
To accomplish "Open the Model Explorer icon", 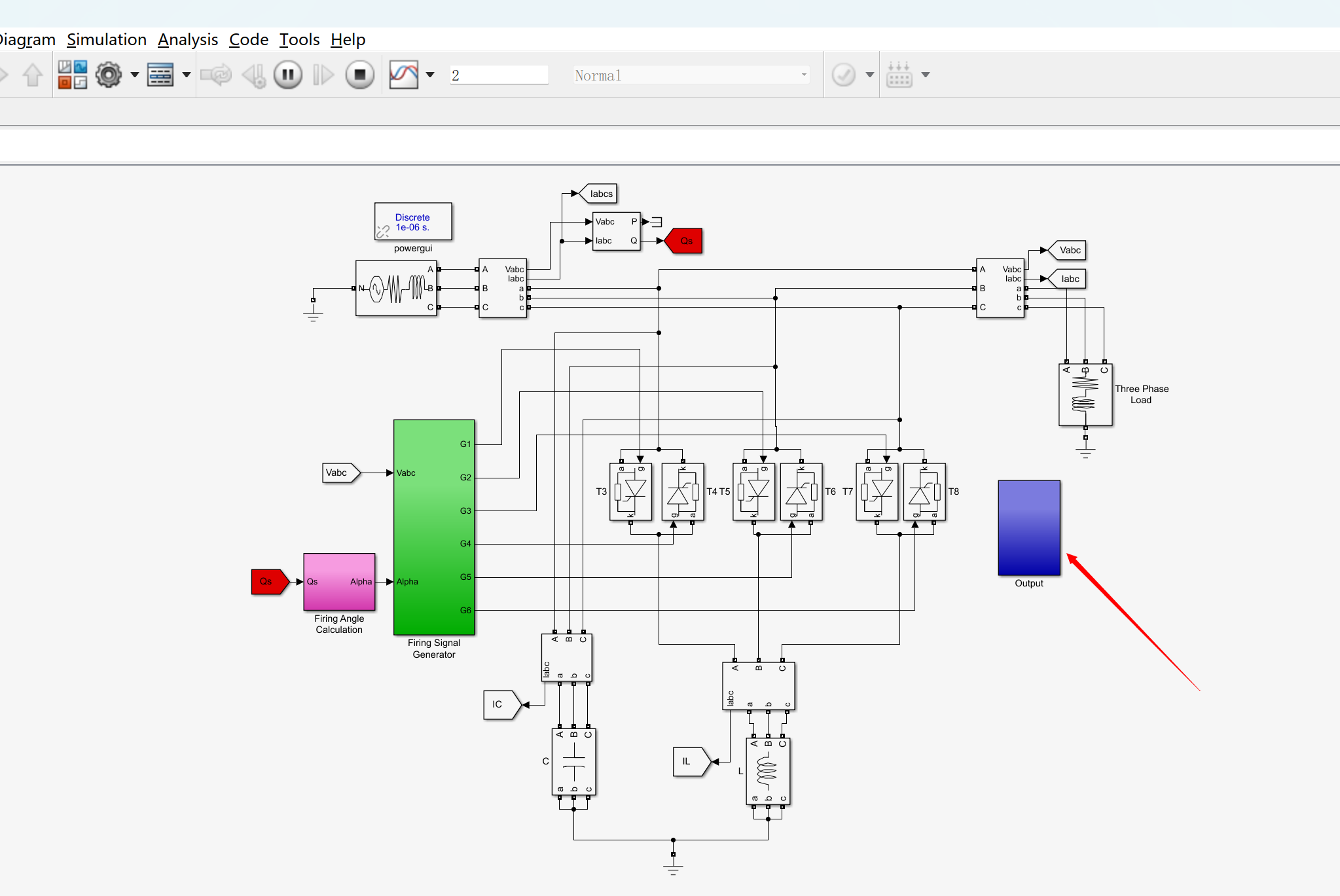I will 160,75.
